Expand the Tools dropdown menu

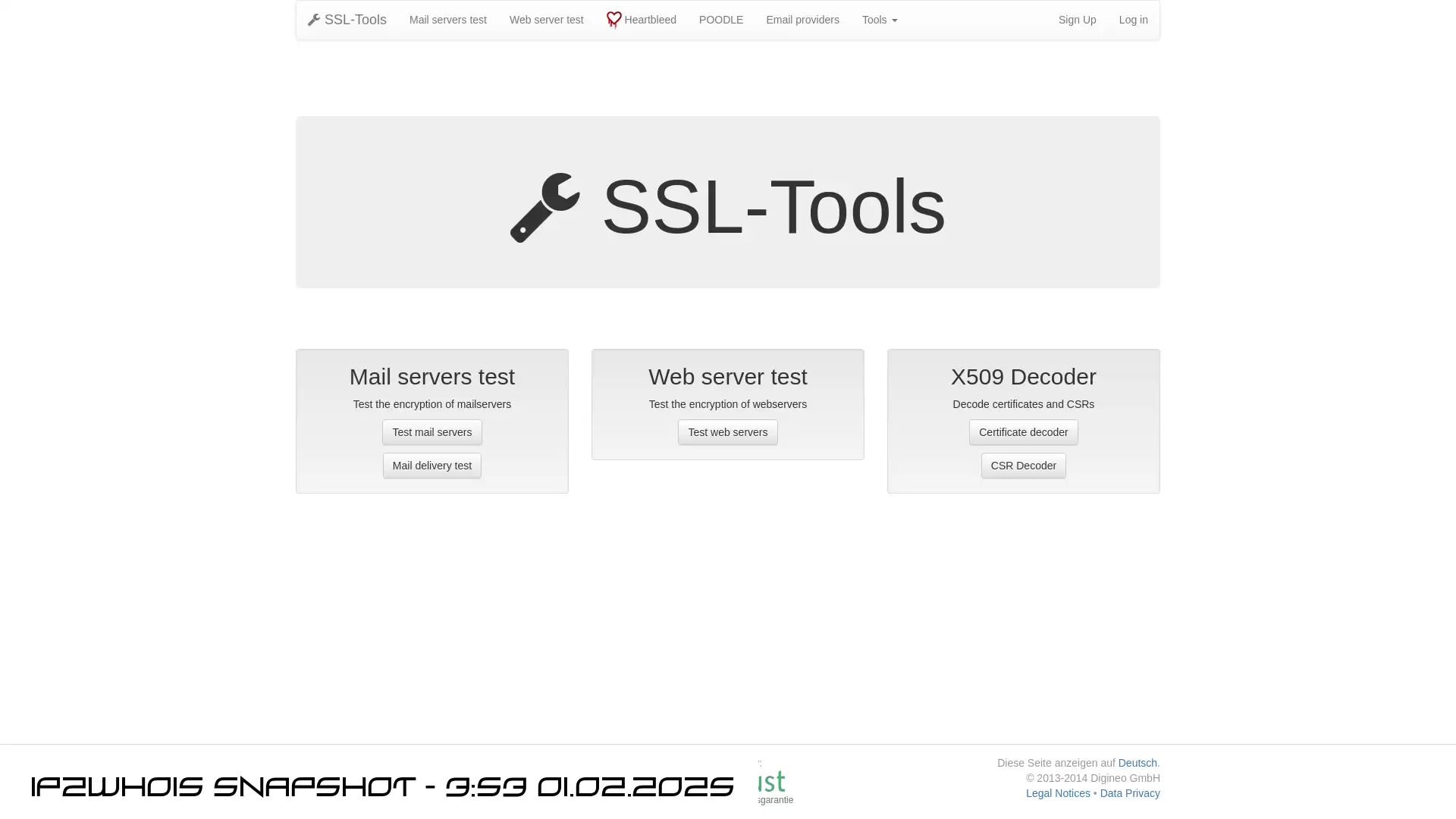(x=880, y=20)
